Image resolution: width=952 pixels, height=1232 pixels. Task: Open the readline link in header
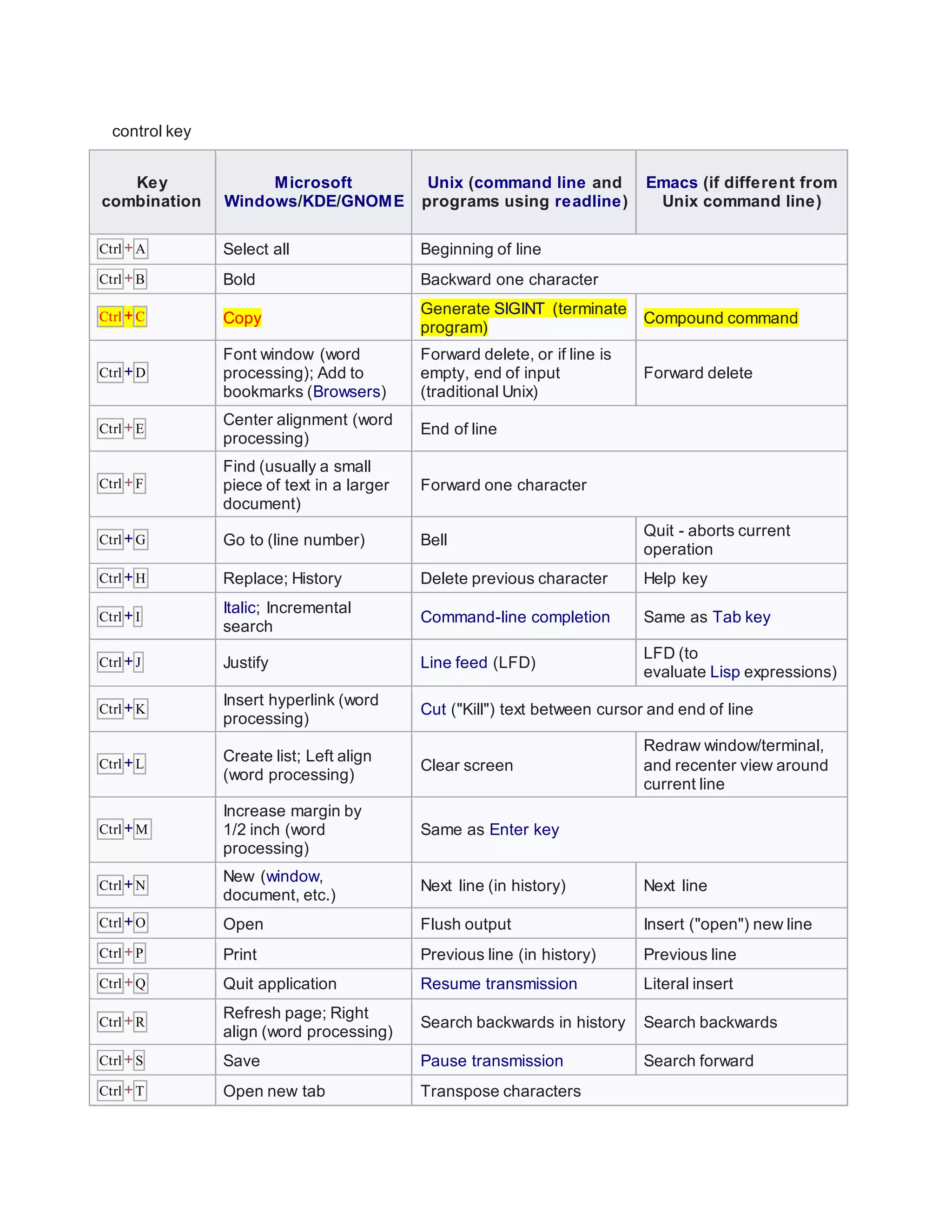(588, 201)
